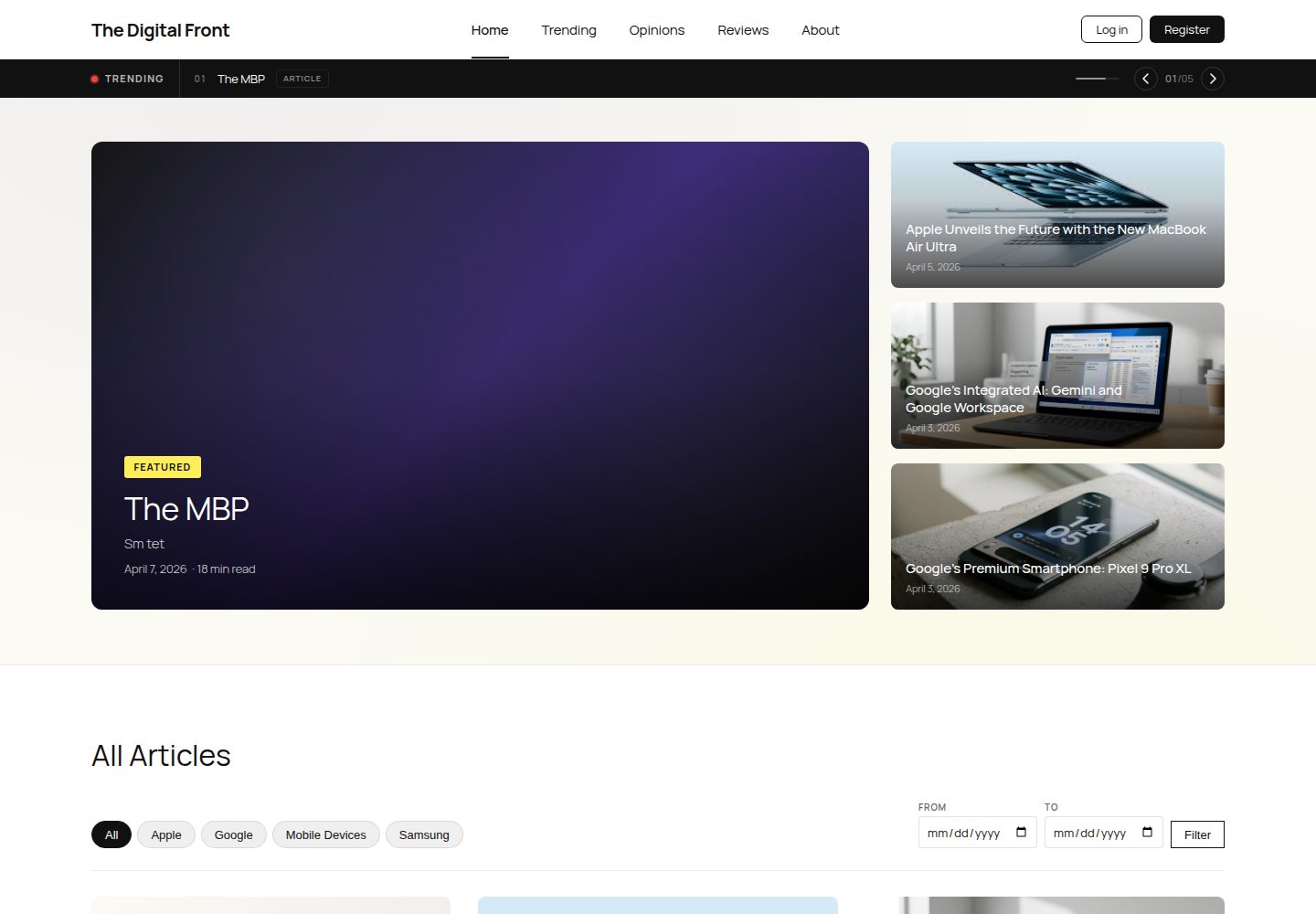Click the "Sm tet" subtitle text
Viewport: 1316px width, 914px height.
coord(144,544)
